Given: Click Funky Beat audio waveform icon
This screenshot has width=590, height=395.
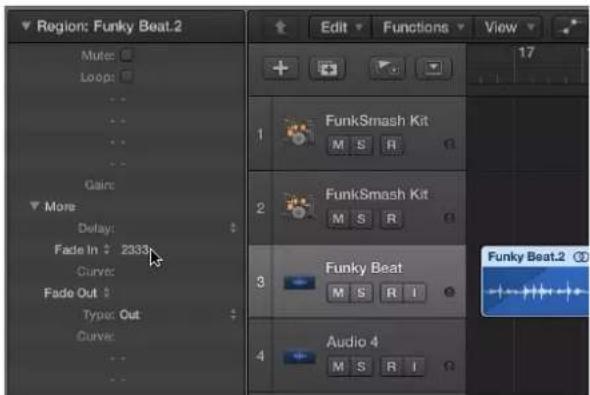Looking at the screenshot, I should 300,283.
